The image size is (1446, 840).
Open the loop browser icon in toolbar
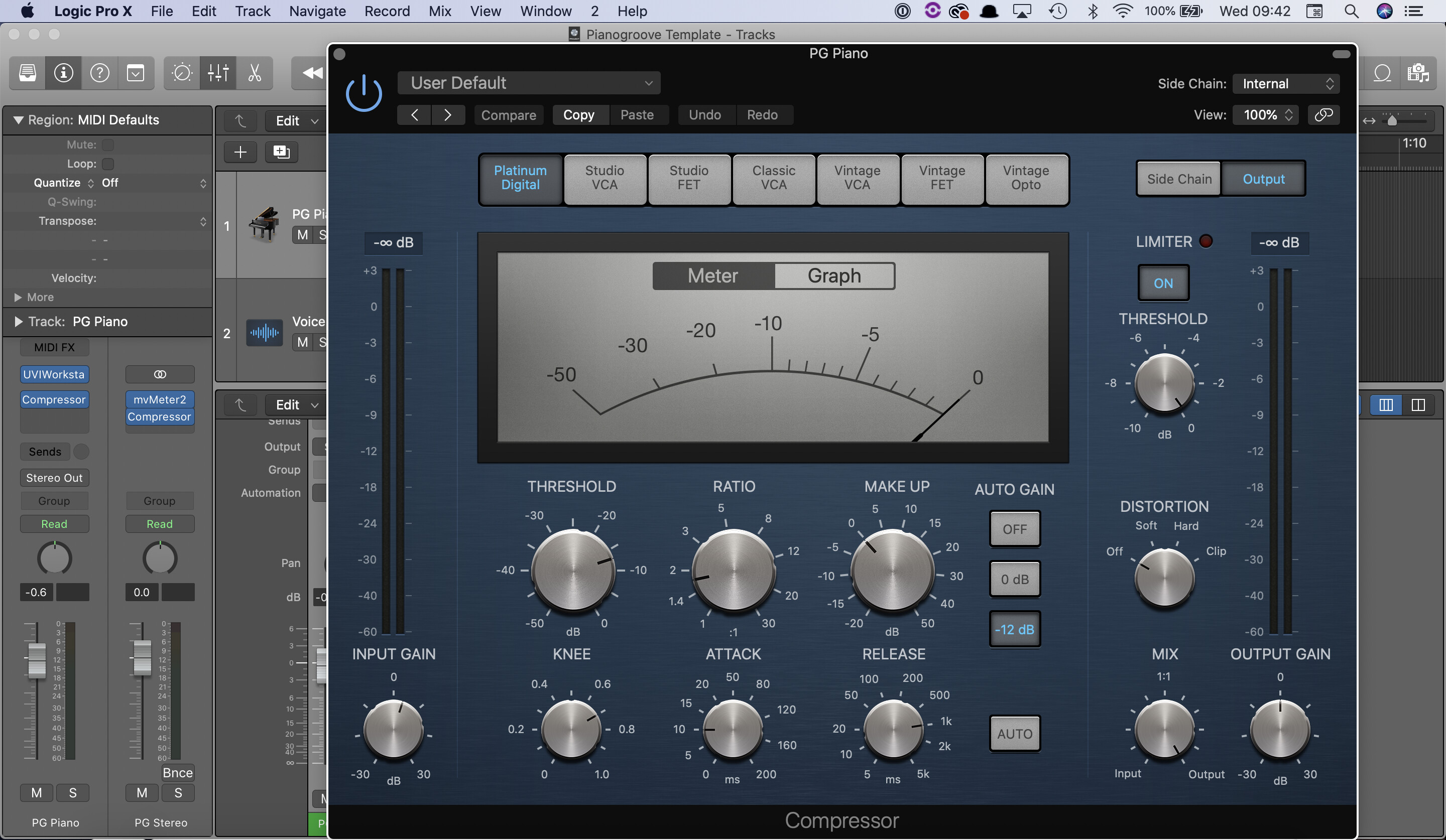(1382, 73)
